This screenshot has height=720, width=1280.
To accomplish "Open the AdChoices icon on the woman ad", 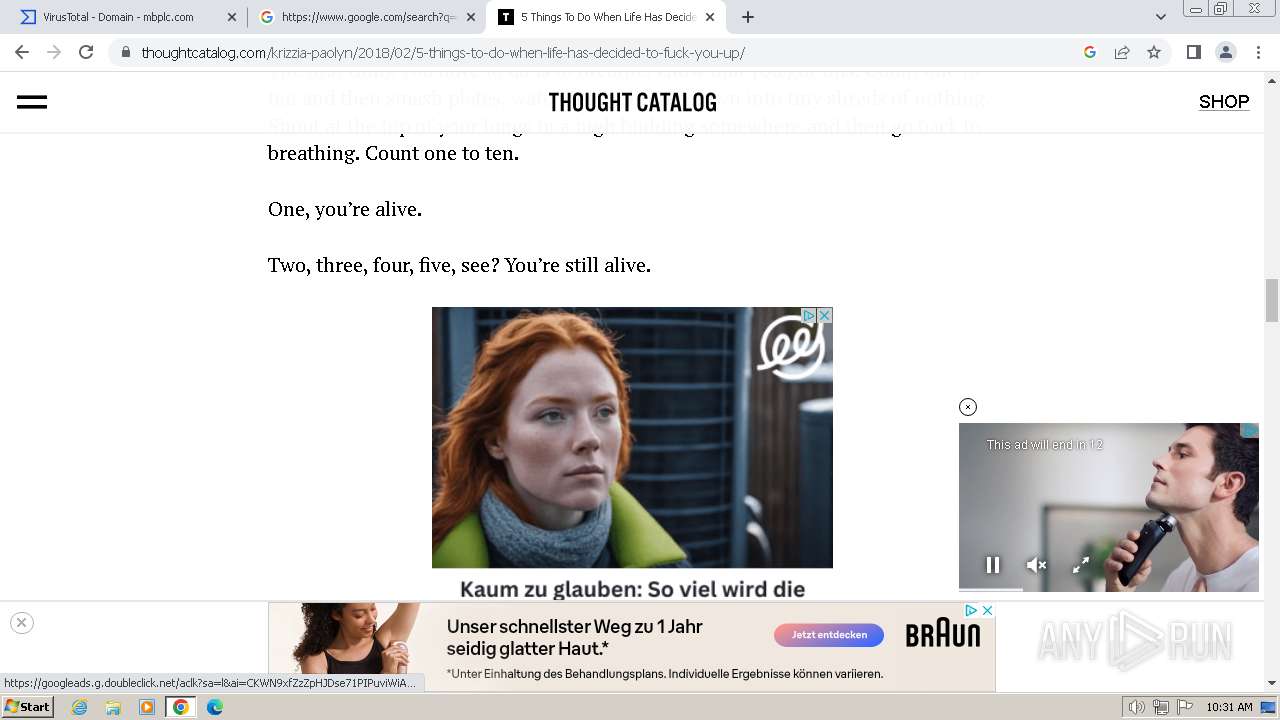I will click(809, 315).
